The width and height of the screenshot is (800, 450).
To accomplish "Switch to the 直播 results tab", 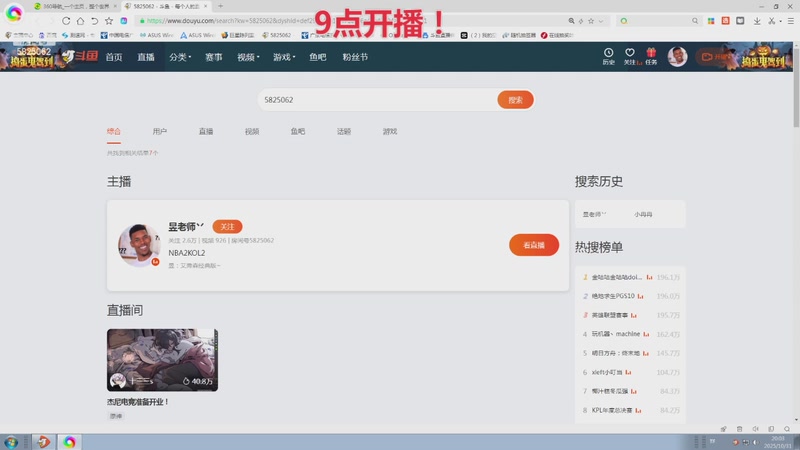I will (x=206, y=132).
